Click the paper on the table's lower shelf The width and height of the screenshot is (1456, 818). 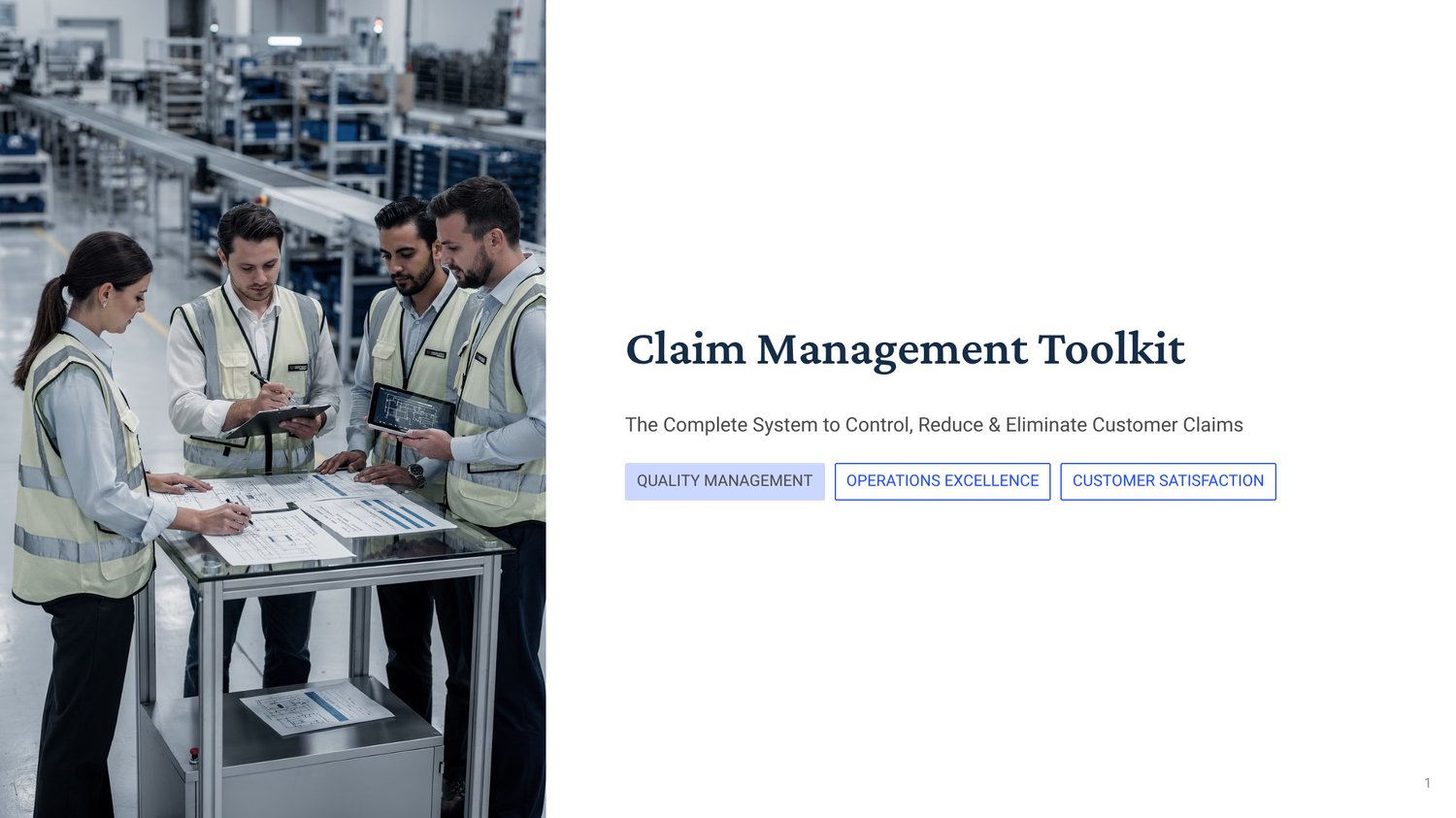point(316,707)
